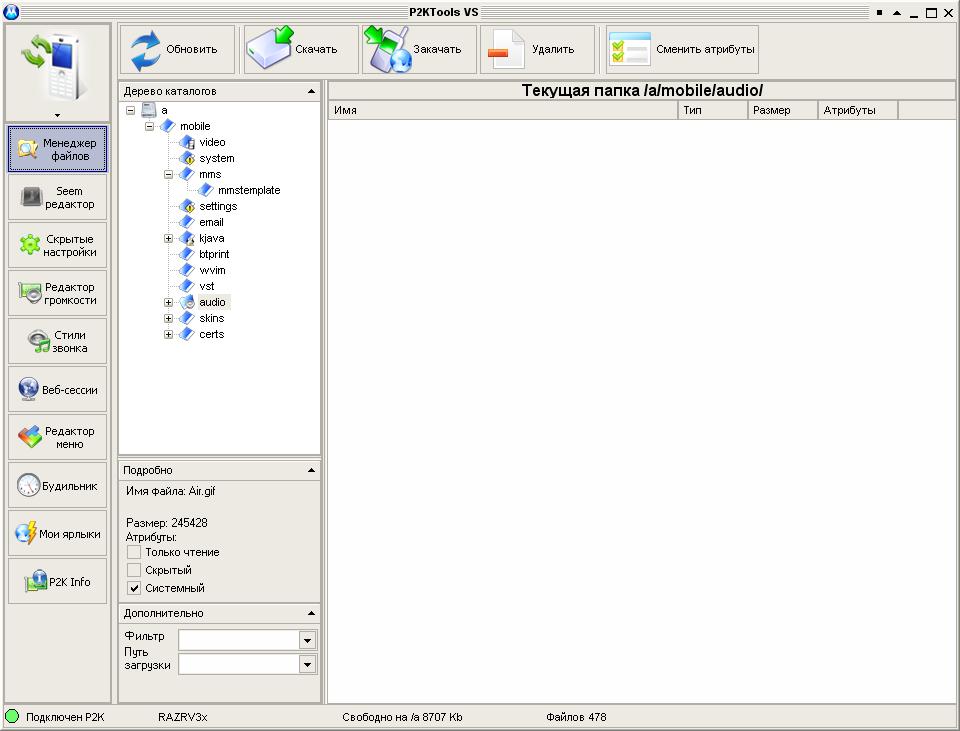The image size is (960, 731).
Task: Collapse the mobile folder node
Action: click(149, 126)
